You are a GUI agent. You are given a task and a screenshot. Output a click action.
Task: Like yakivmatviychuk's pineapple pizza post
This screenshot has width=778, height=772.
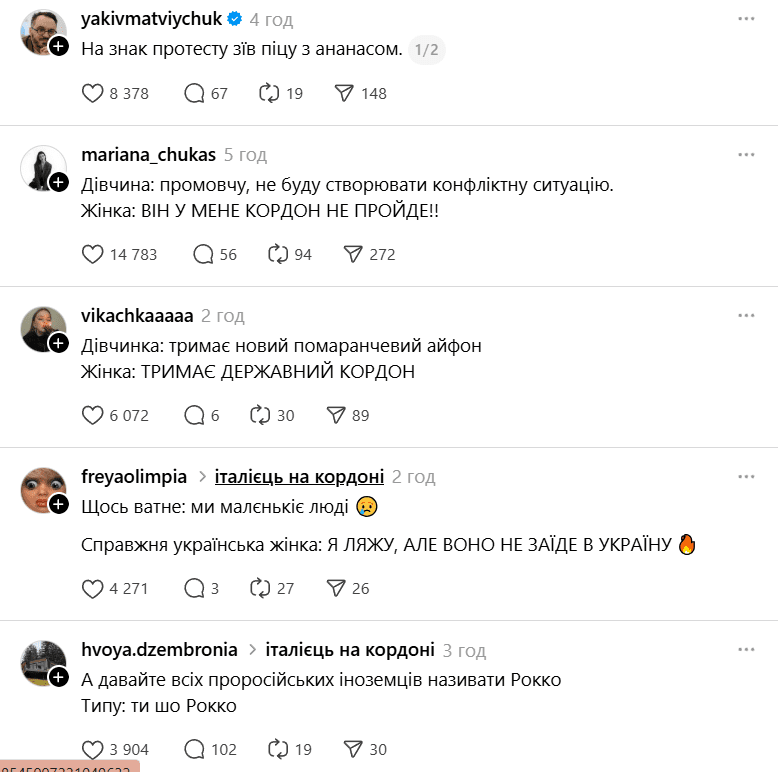92,93
